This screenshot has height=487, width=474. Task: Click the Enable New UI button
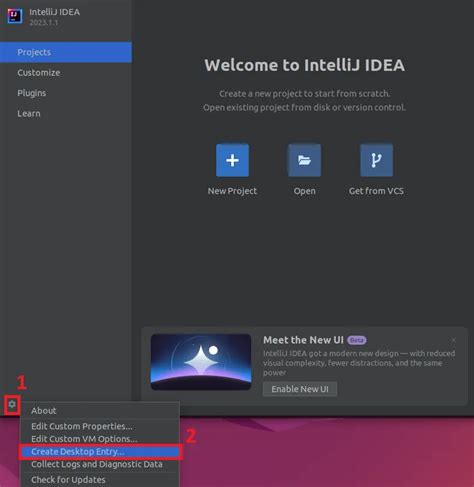(x=300, y=389)
